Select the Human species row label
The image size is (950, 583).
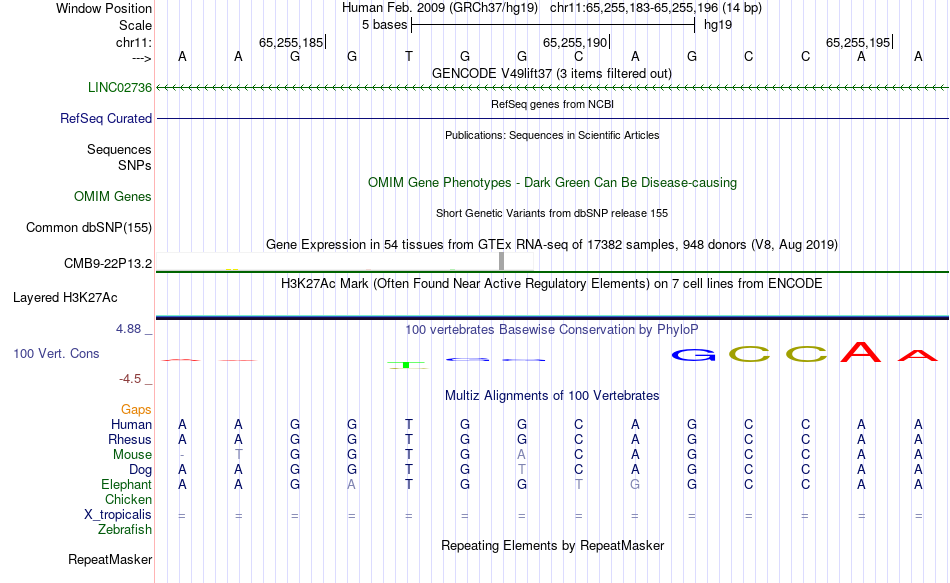pyautogui.click(x=131, y=424)
